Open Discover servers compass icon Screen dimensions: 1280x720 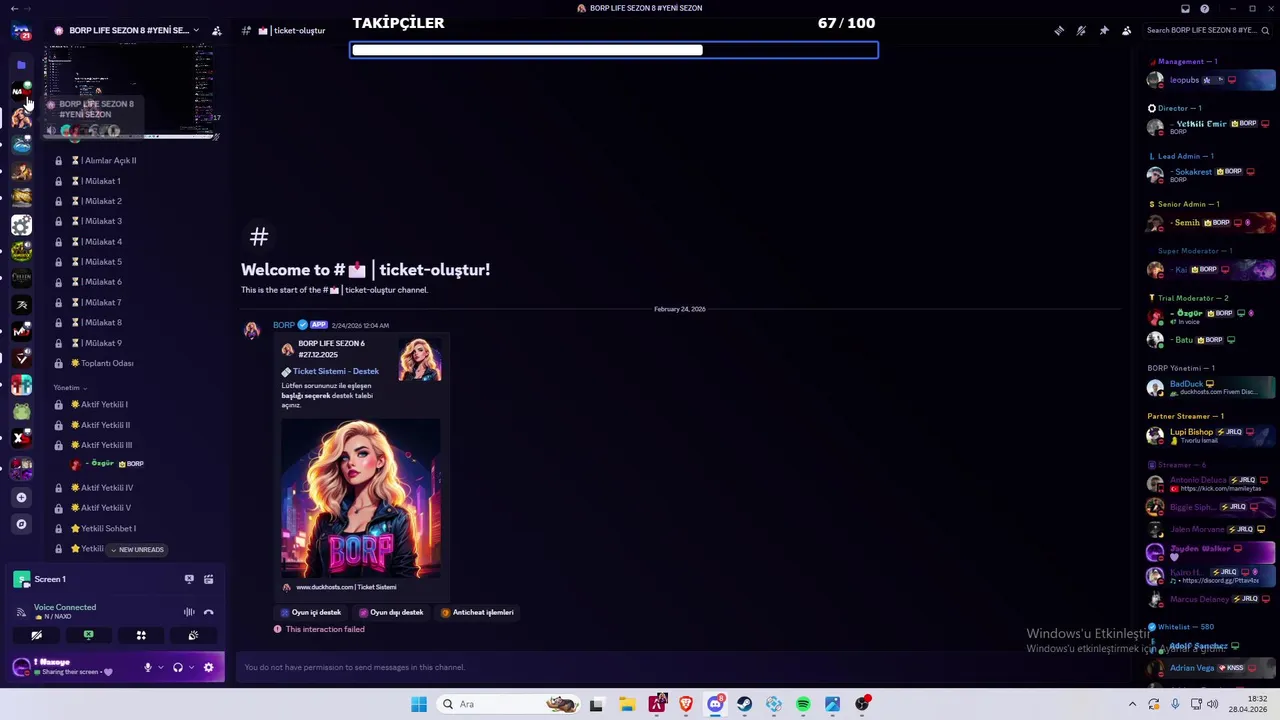(x=21, y=524)
